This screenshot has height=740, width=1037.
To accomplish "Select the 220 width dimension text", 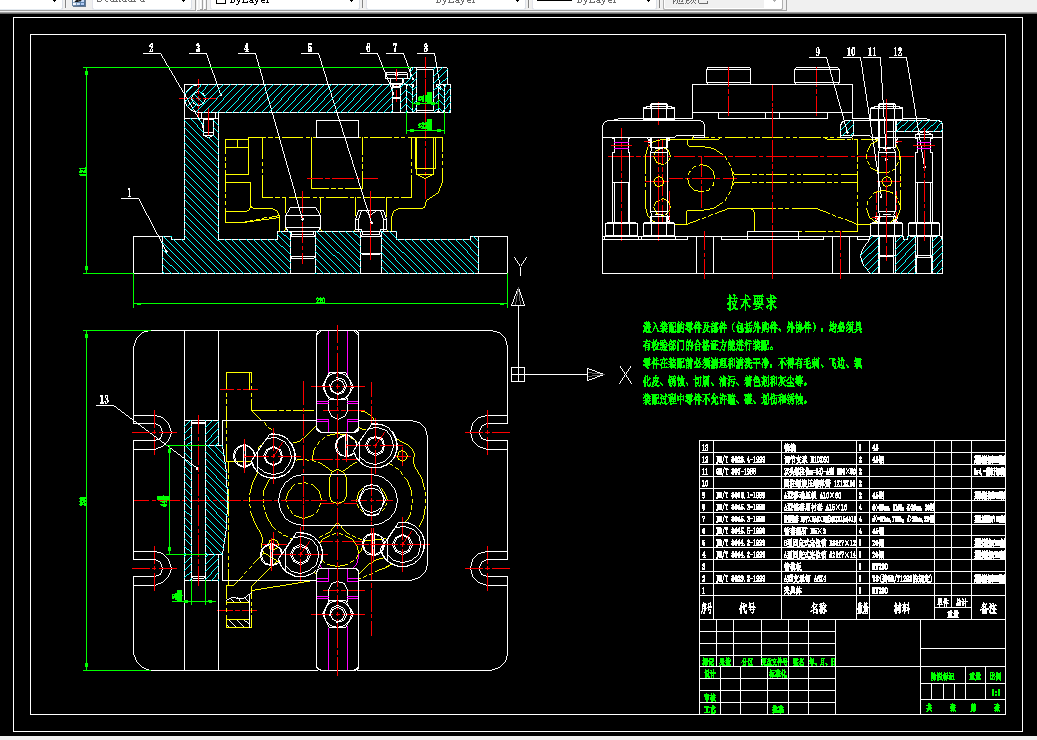I will pyautogui.click(x=320, y=301).
